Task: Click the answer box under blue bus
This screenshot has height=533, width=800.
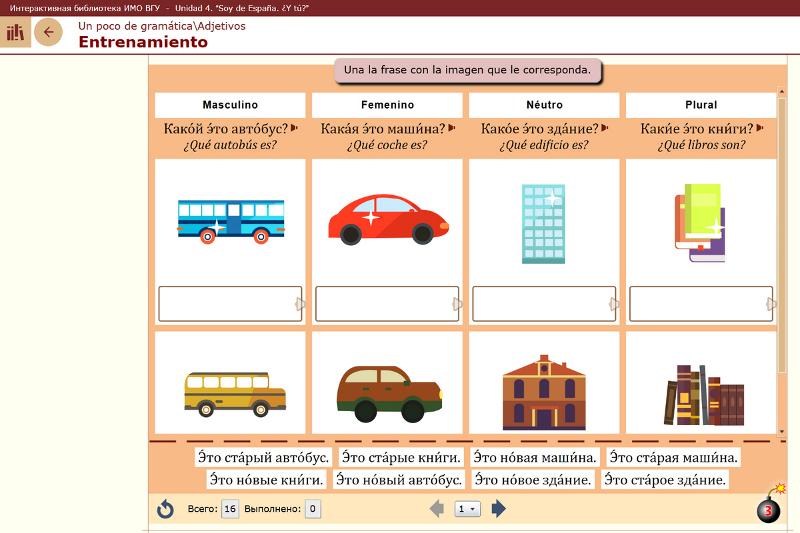Action: pyautogui.click(x=228, y=303)
